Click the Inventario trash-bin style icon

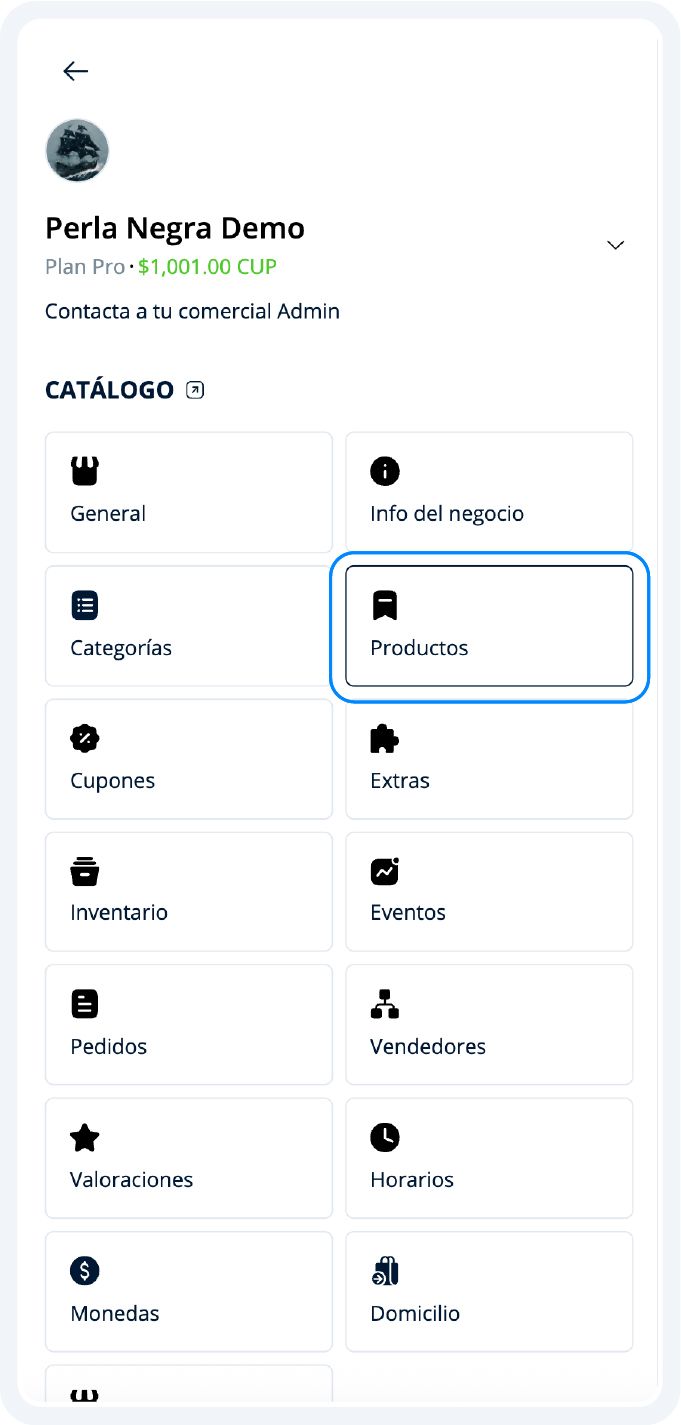coord(84,871)
